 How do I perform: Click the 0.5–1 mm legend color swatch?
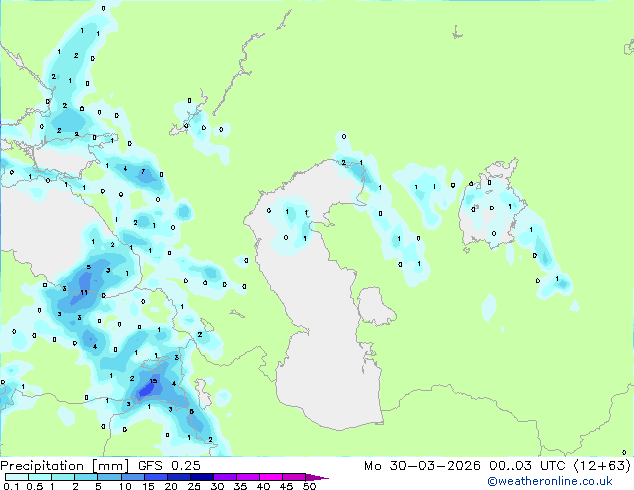[40, 477]
